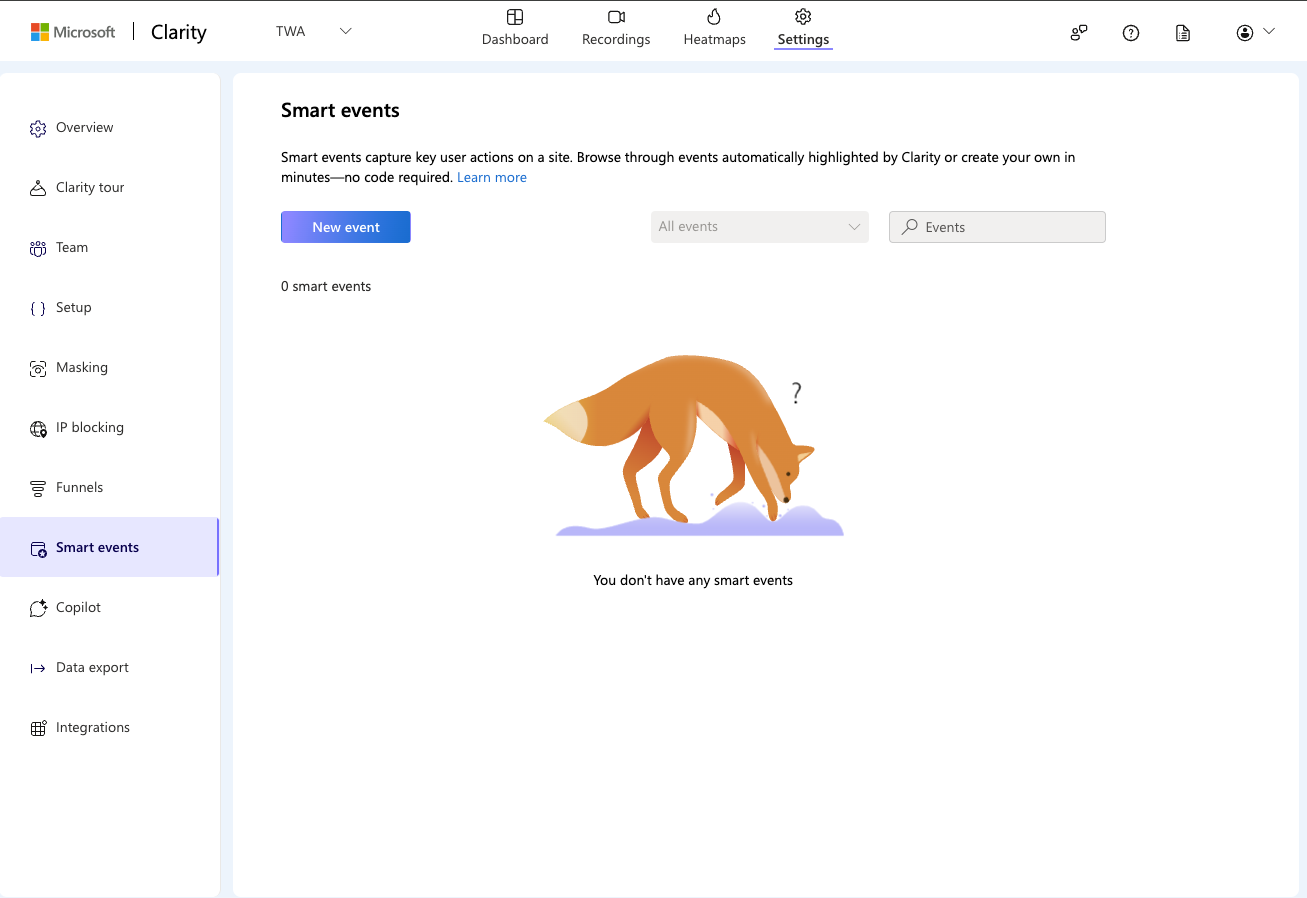Open the help question mark icon

[x=1131, y=33]
